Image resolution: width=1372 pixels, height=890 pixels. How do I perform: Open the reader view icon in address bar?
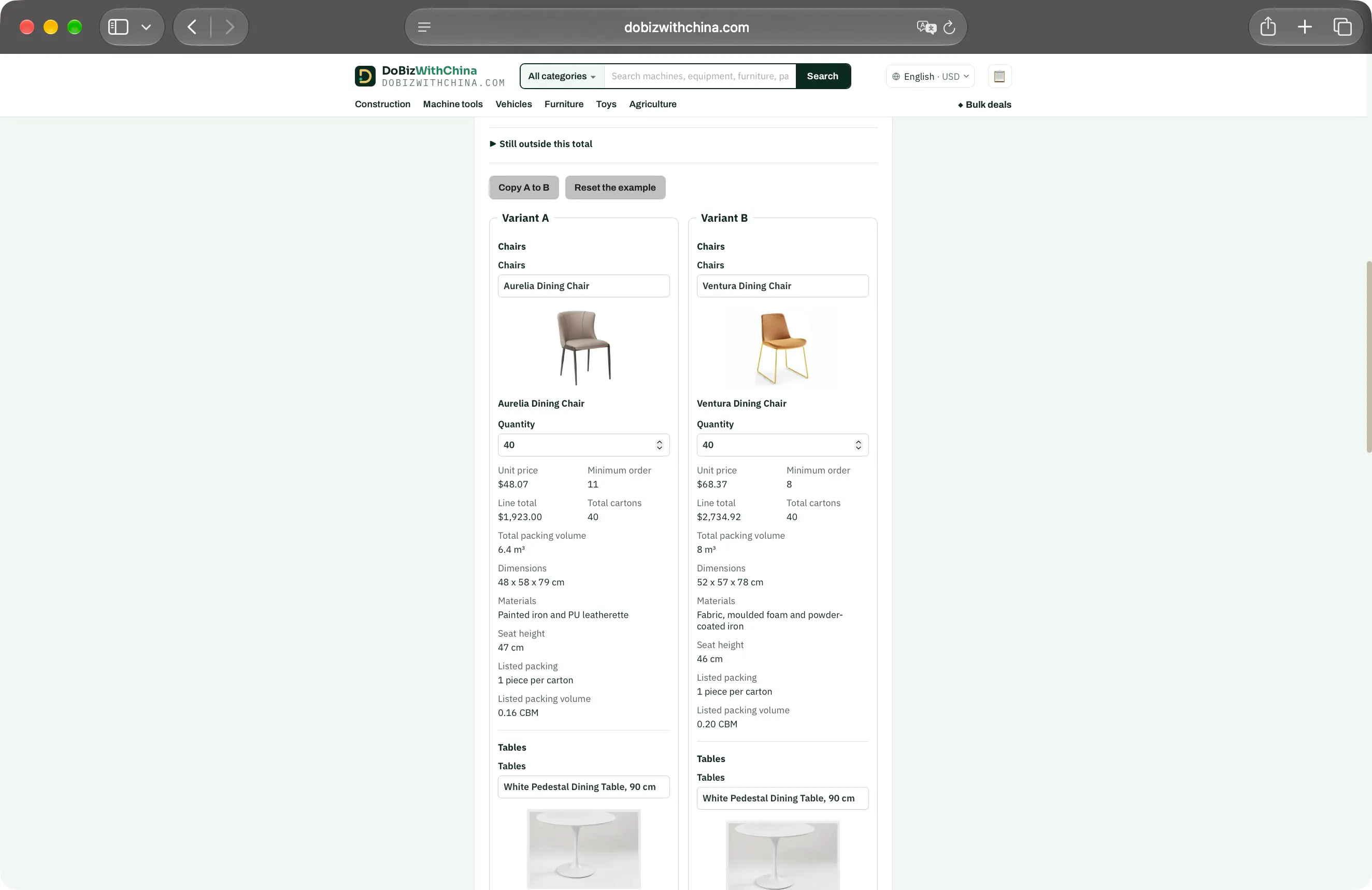[424, 27]
